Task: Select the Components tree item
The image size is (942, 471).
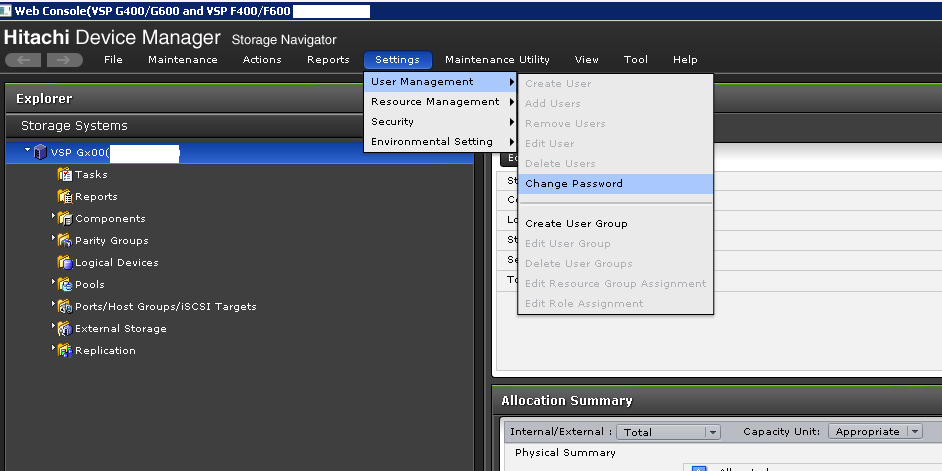Action: (x=110, y=219)
